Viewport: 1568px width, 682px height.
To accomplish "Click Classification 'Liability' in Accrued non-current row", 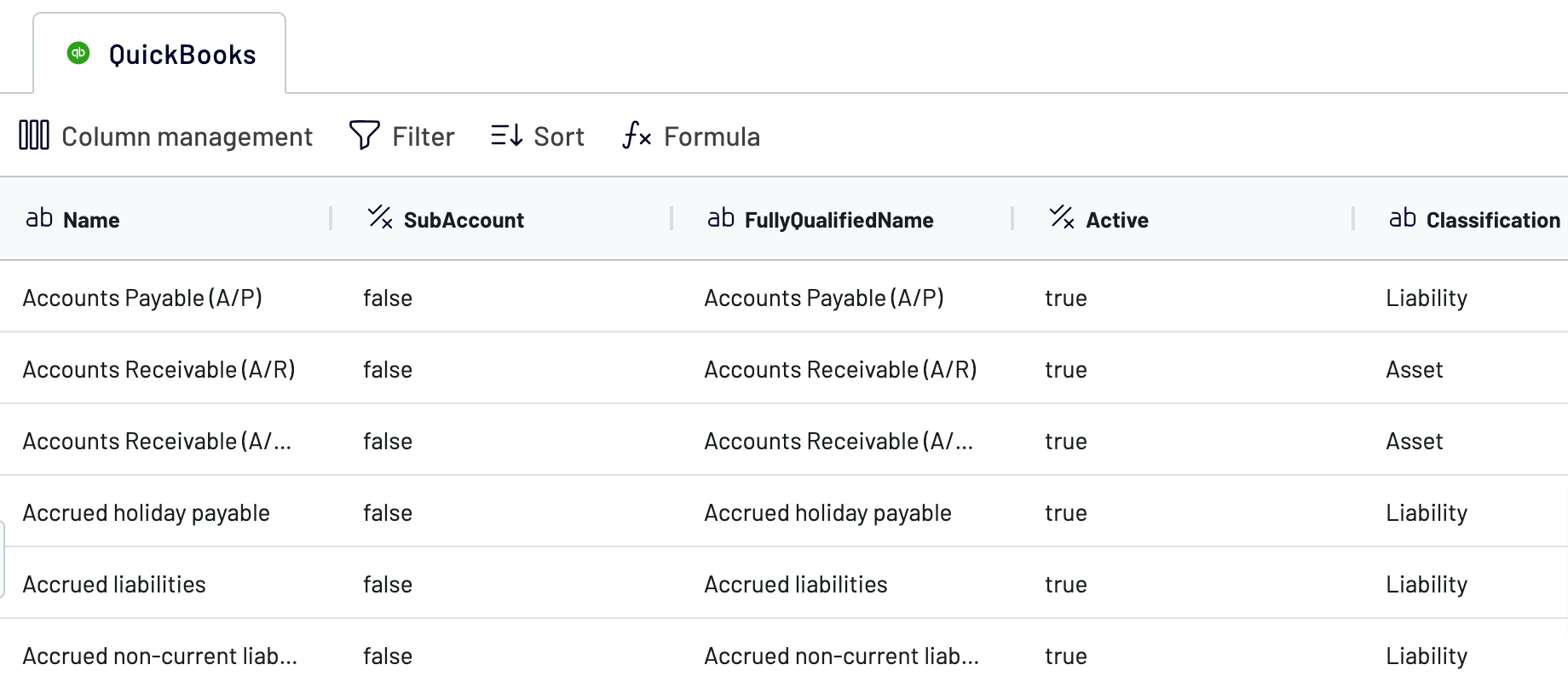I will coord(1427,656).
